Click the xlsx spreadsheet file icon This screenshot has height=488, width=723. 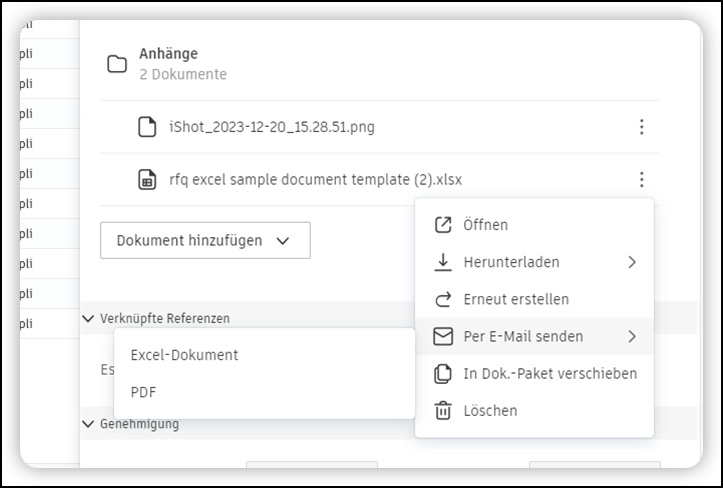[147, 180]
